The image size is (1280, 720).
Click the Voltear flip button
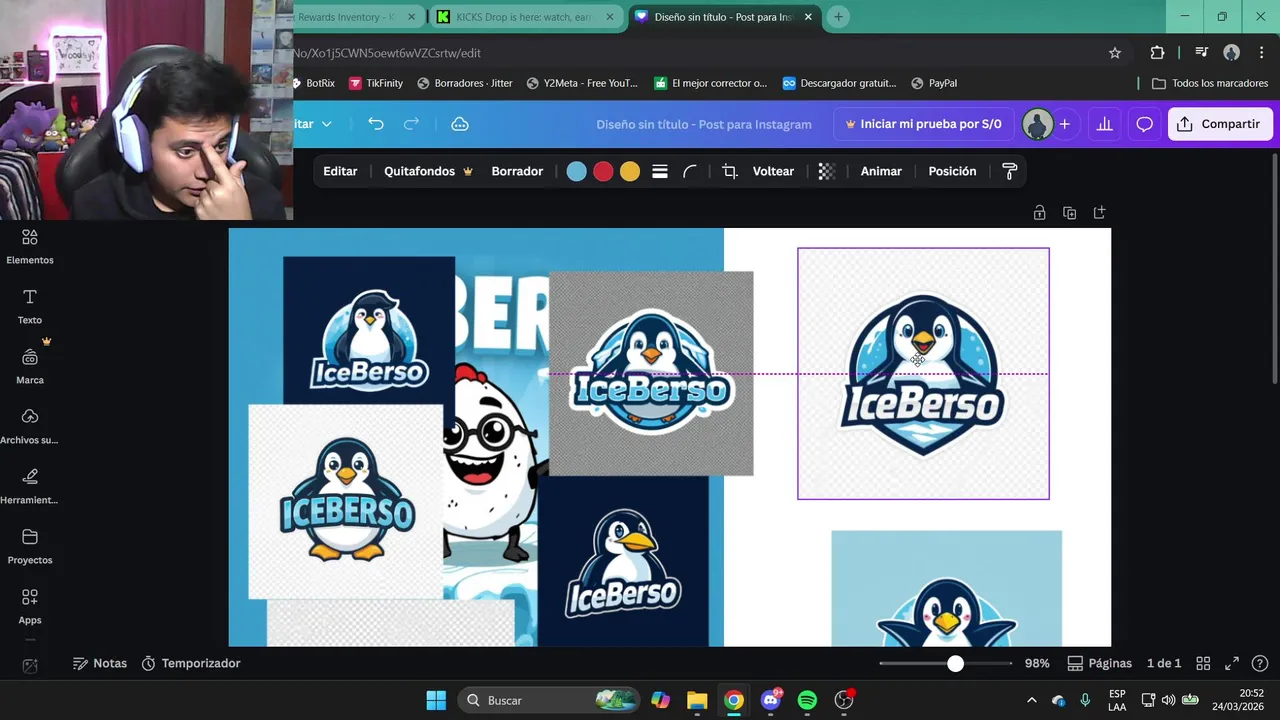click(x=773, y=172)
